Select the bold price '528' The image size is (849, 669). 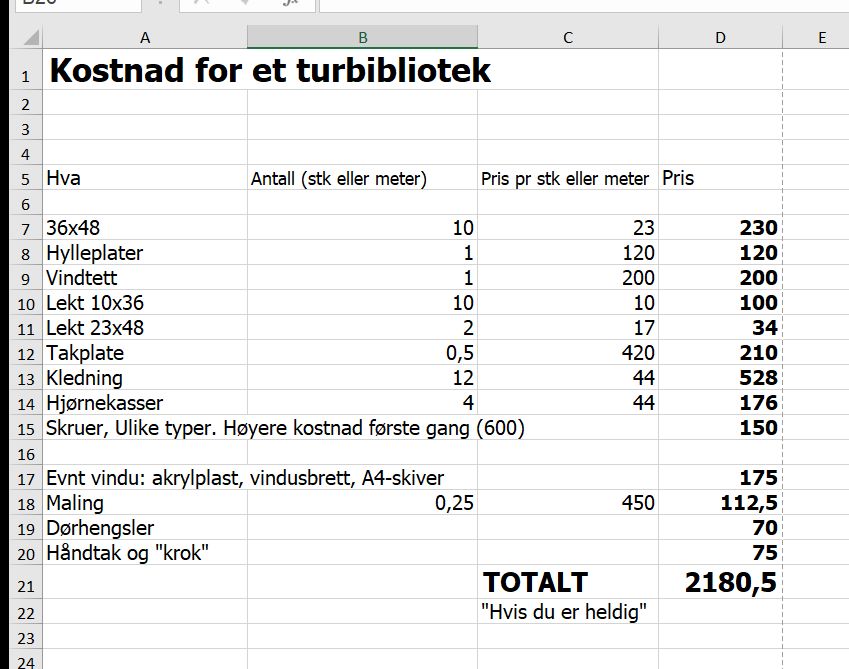[720, 378]
